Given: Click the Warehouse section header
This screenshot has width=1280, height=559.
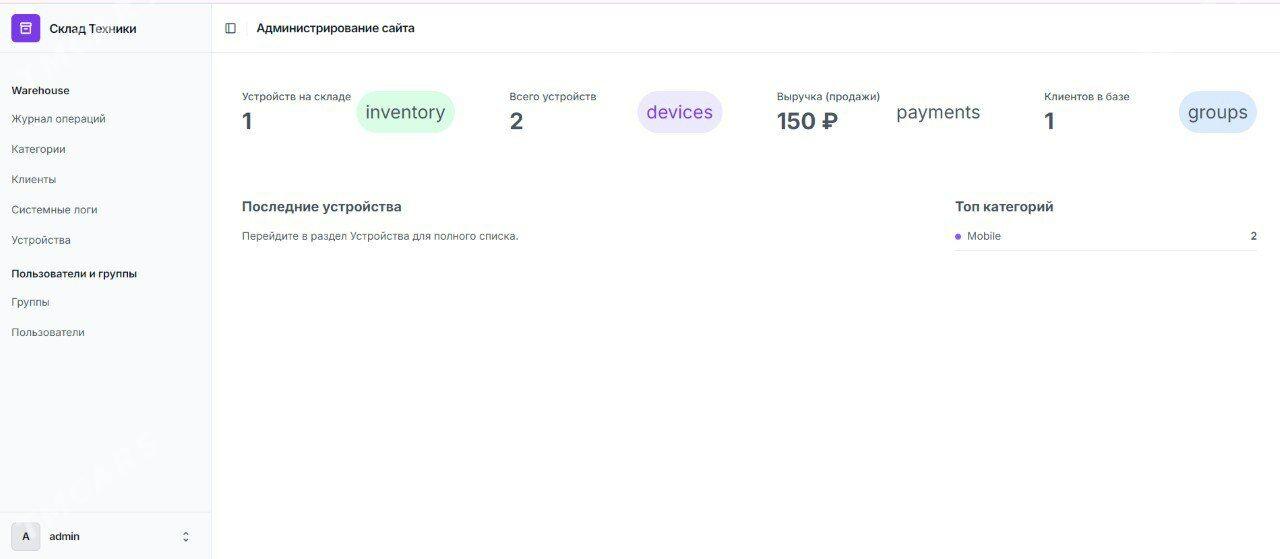Looking at the screenshot, I should coord(40,90).
